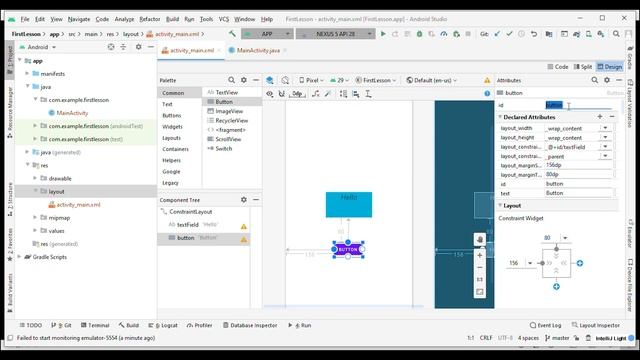This screenshot has width=640, height=360.
Task: Switch to the activity_main.xml tab
Action: coord(191,50)
